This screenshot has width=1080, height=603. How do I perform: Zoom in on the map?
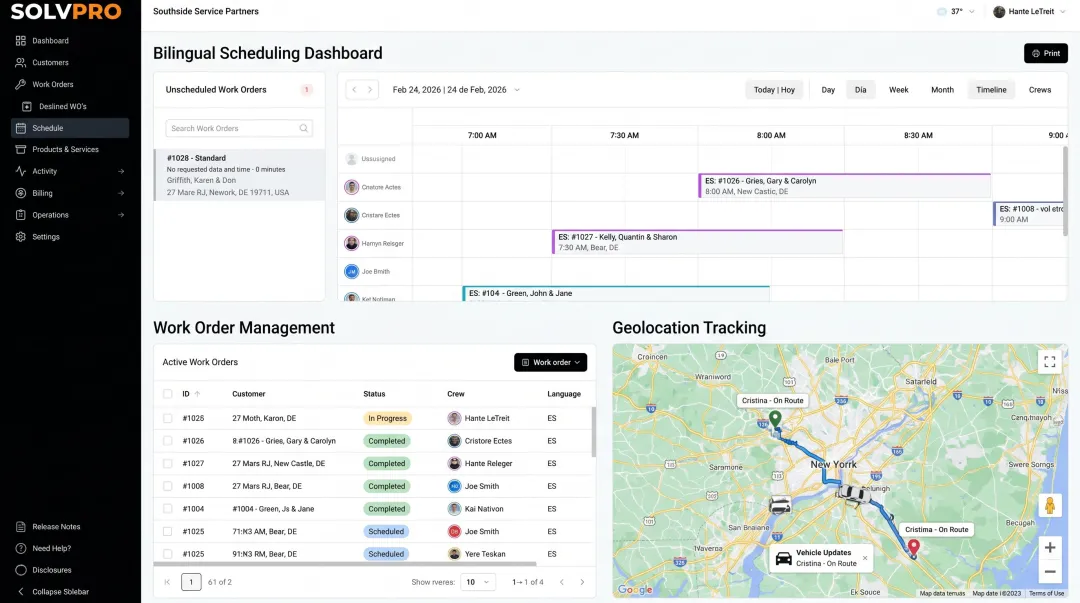1050,548
